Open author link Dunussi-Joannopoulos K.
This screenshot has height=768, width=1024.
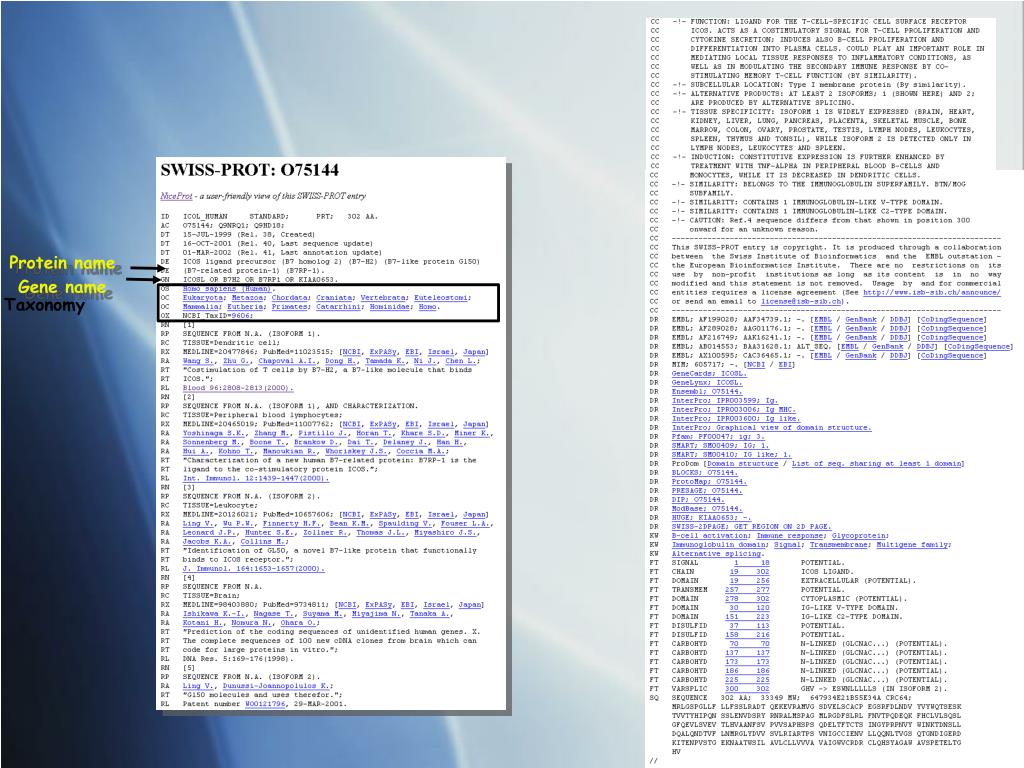[x=278, y=686]
